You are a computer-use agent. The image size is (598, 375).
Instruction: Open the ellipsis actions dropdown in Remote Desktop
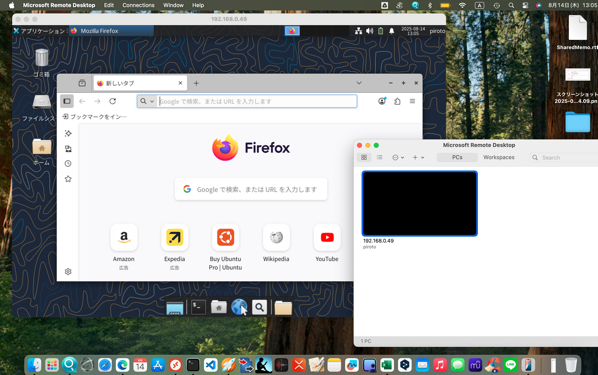[398, 157]
